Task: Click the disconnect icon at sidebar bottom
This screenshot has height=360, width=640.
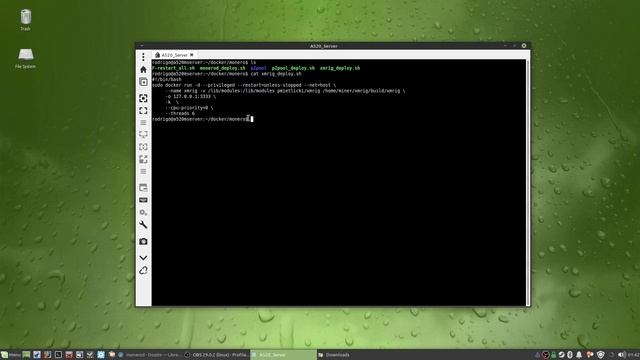Action: pos(143,270)
